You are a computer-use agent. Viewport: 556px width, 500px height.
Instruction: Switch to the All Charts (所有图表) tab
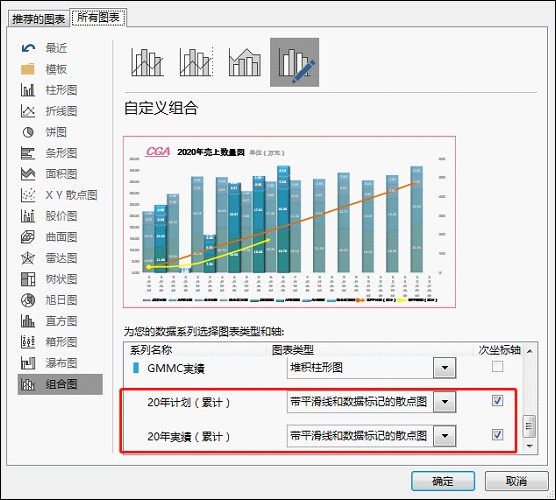[x=98, y=17]
